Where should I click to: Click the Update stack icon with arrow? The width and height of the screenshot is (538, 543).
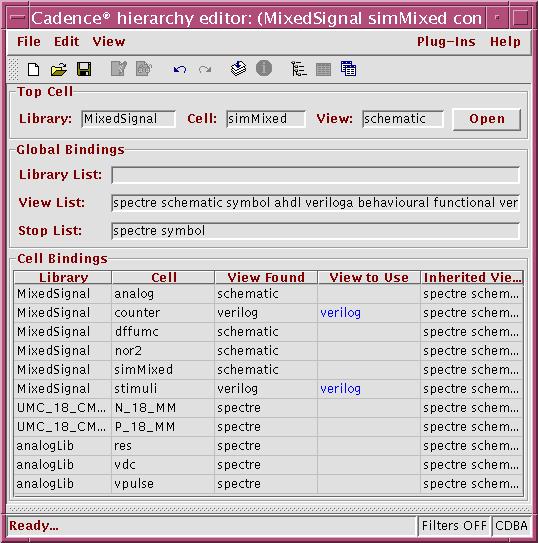[238, 69]
